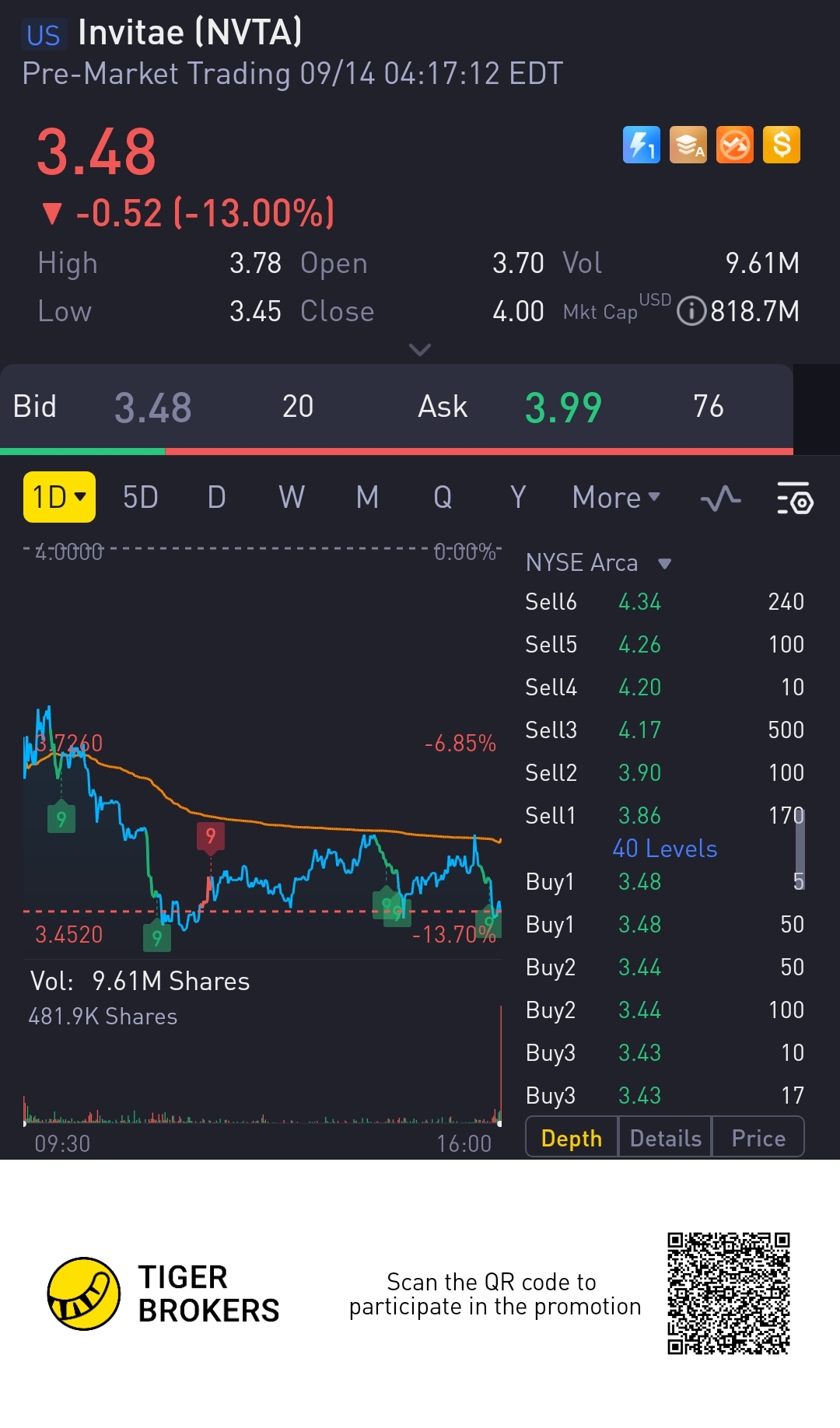Viewport: 840px width, 1428px height.
Task: Select Sell5 row at 4.26
Action: (665, 644)
